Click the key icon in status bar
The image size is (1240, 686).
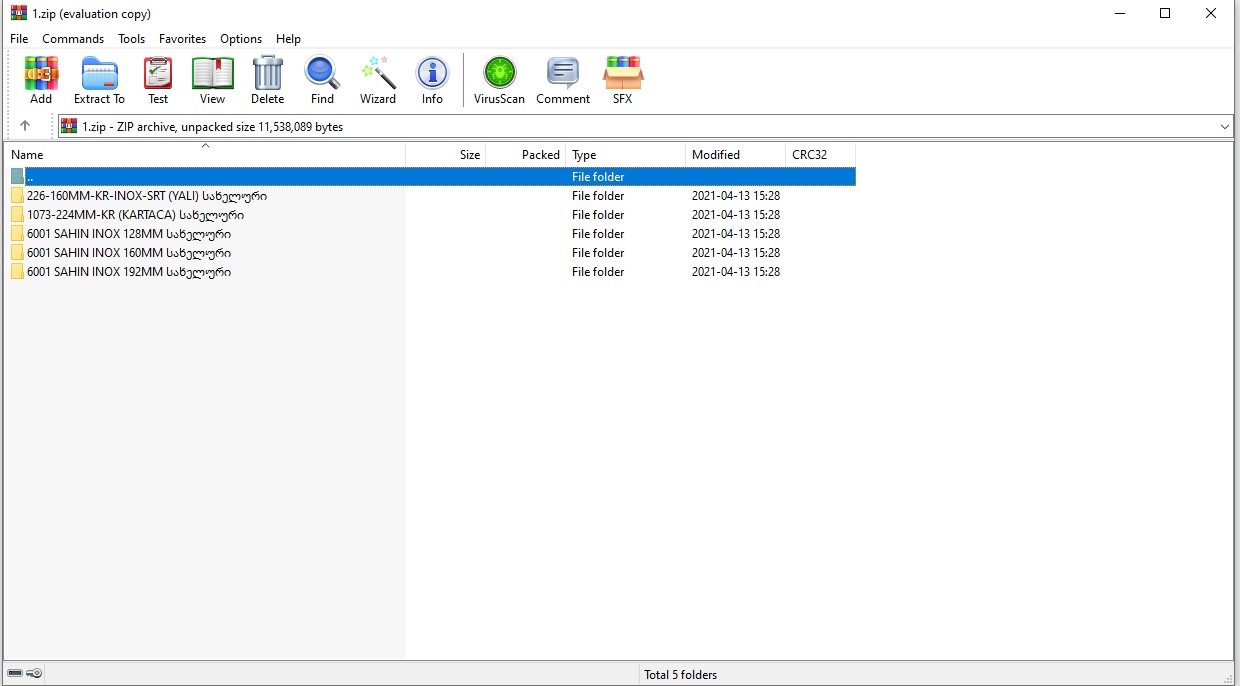coord(34,674)
